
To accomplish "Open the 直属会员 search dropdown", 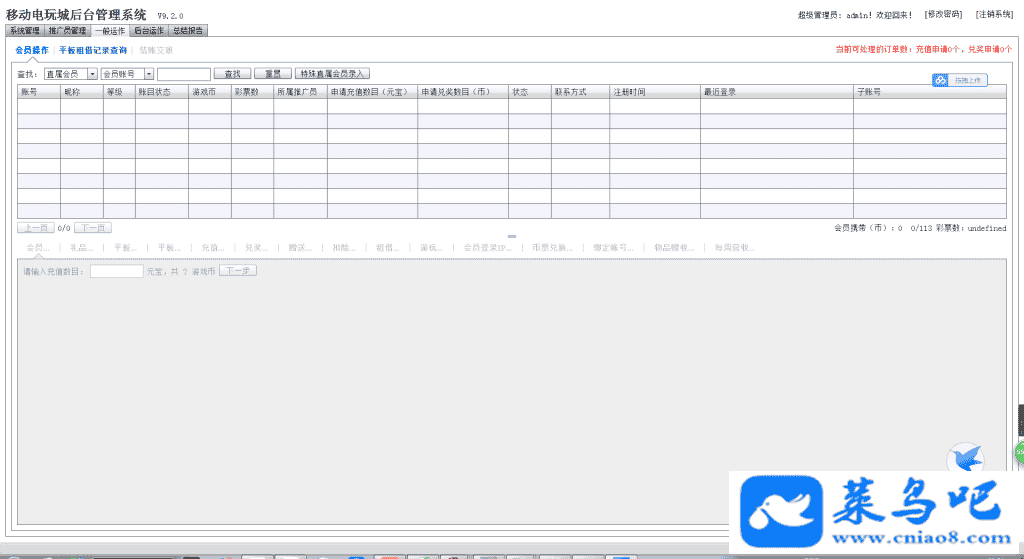I will coord(71,74).
